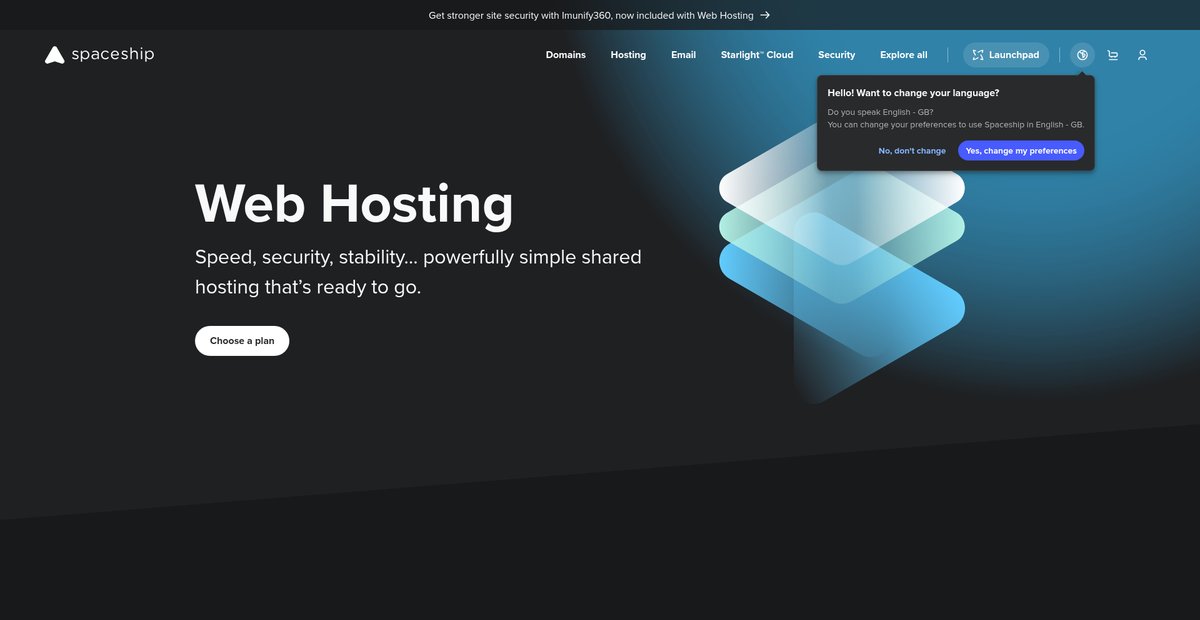Screen dimensions: 1200x620
Task: Click the Choose a plan button
Action: coord(242,341)
